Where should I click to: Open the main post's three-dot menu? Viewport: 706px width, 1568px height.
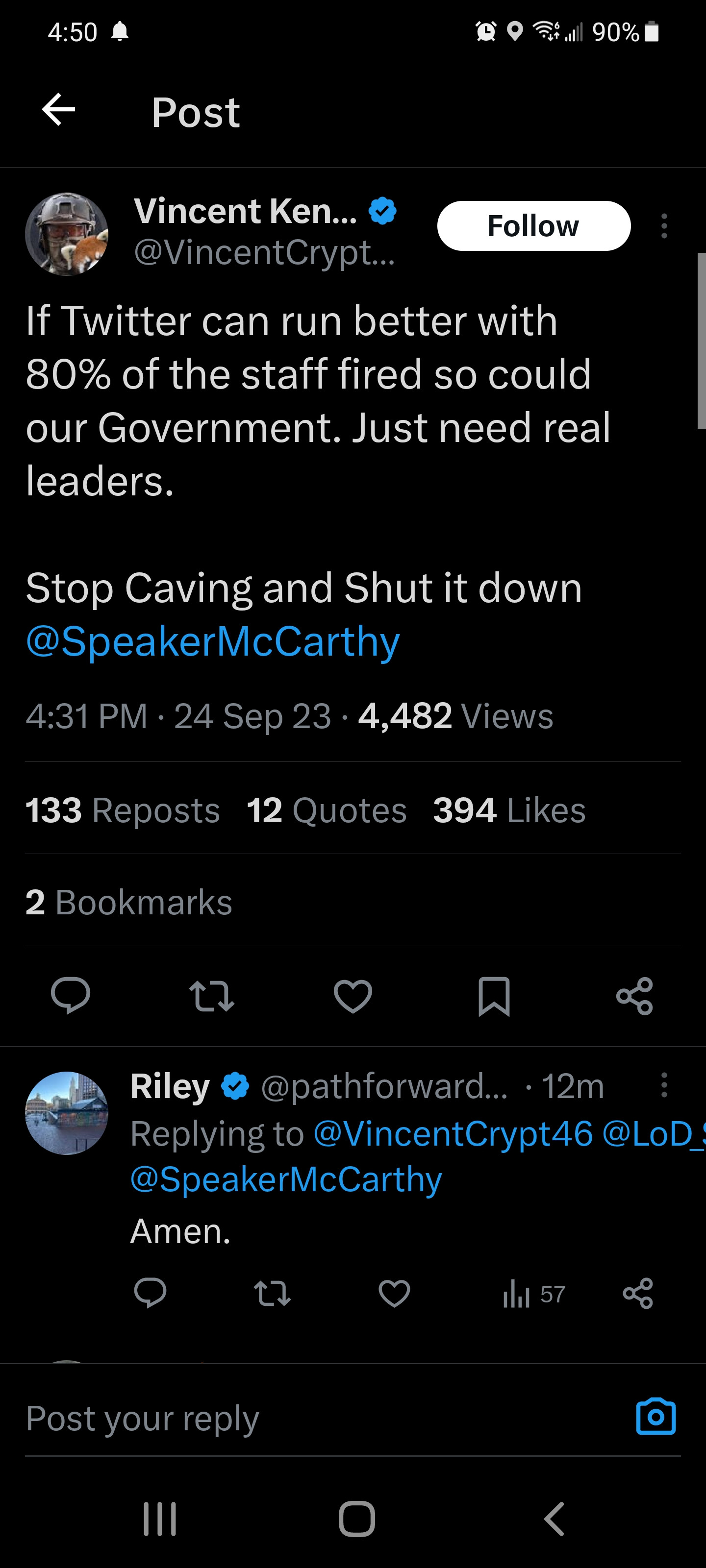(x=664, y=226)
